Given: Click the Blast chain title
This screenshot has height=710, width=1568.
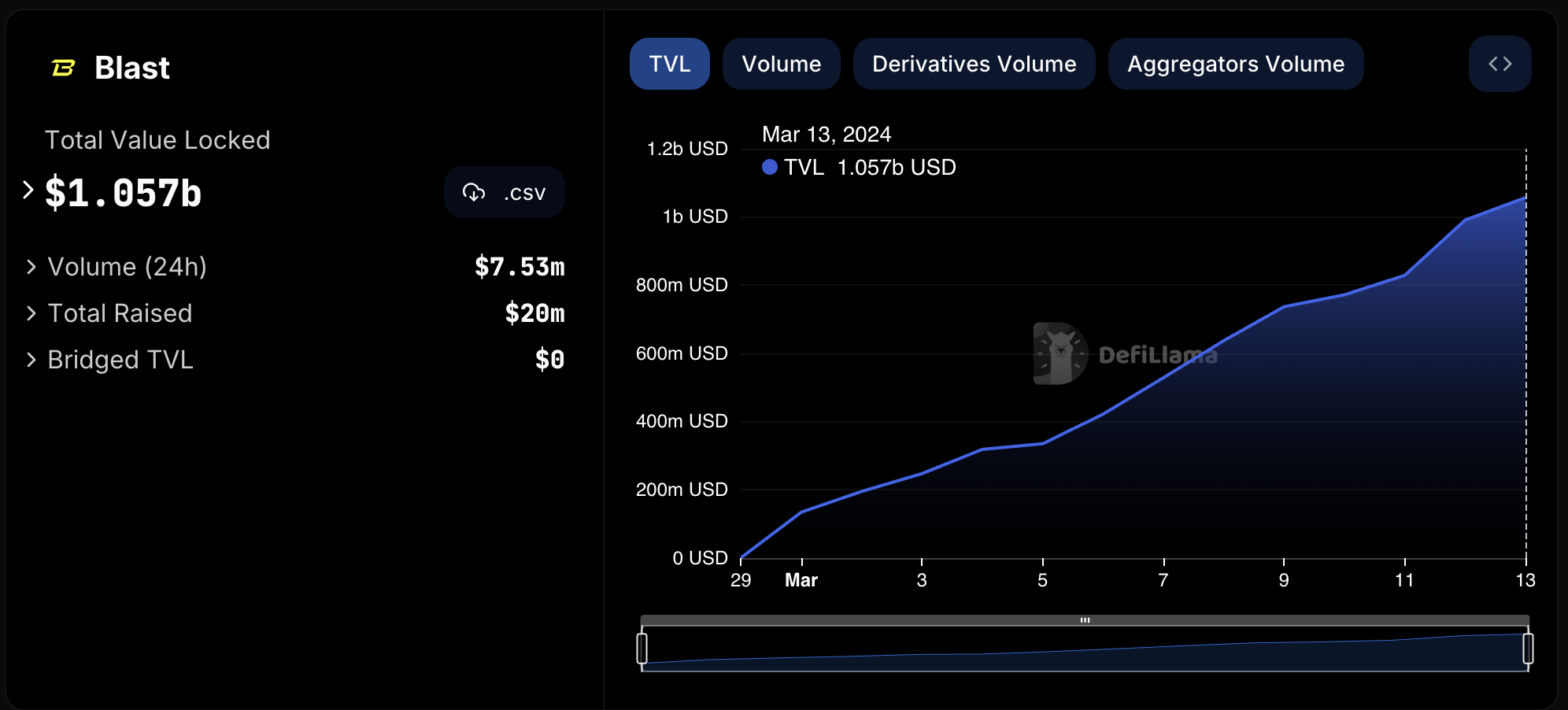Looking at the screenshot, I should pyautogui.click(x=131, y=68).
